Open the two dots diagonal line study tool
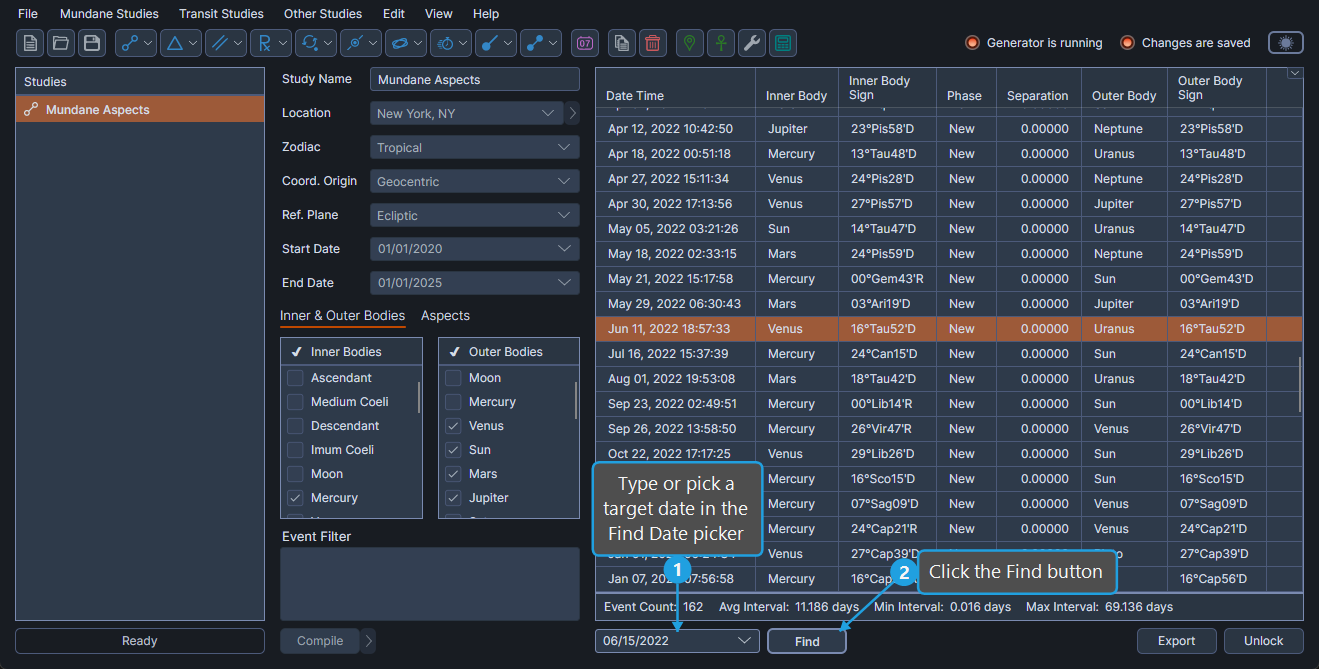Screen dimensions: 1319x669 [541, 43]
